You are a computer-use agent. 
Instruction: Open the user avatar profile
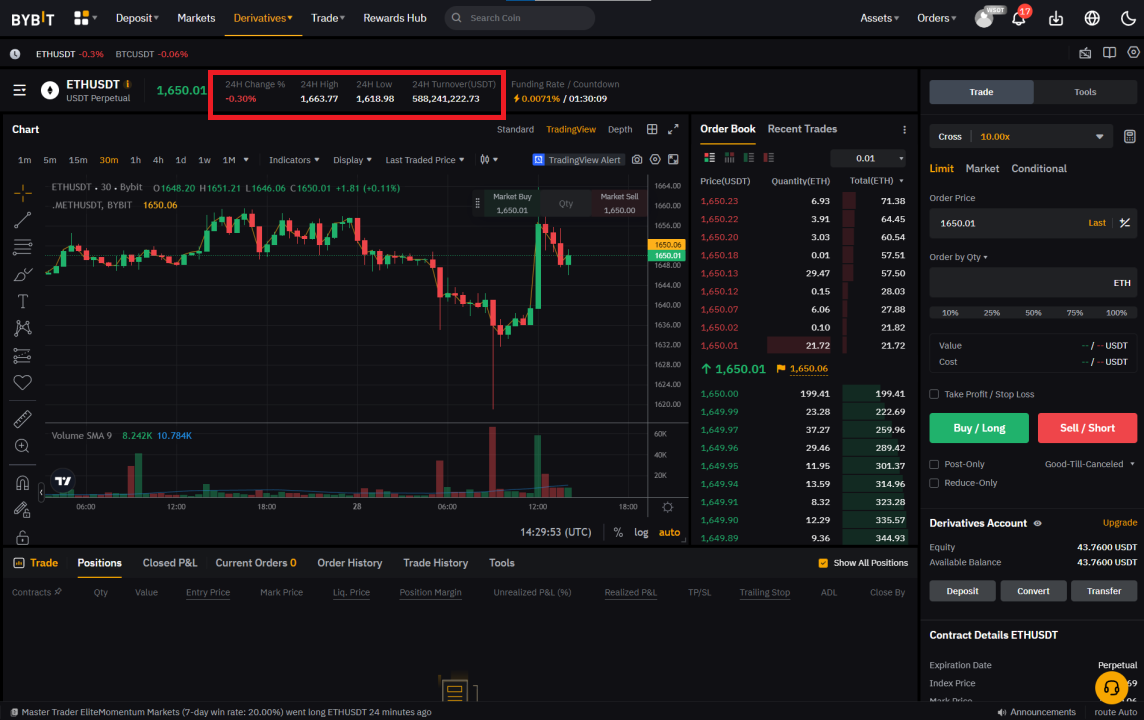[x=983, y=18]
